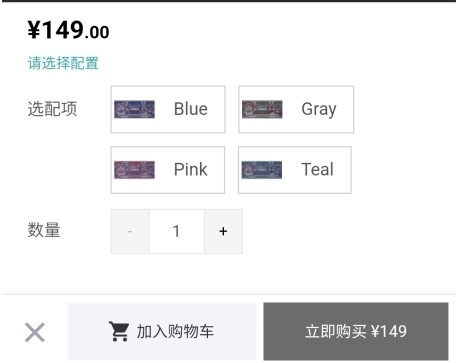Select the Pink keyboard thumbnail image
The width and height of the screenshot is (457, 363).
point(134,170)
